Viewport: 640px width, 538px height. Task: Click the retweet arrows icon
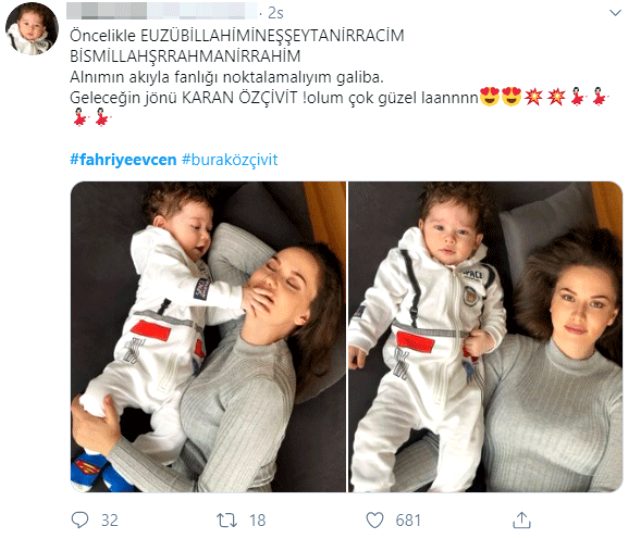pyautogui.click(x=227, y=520)
